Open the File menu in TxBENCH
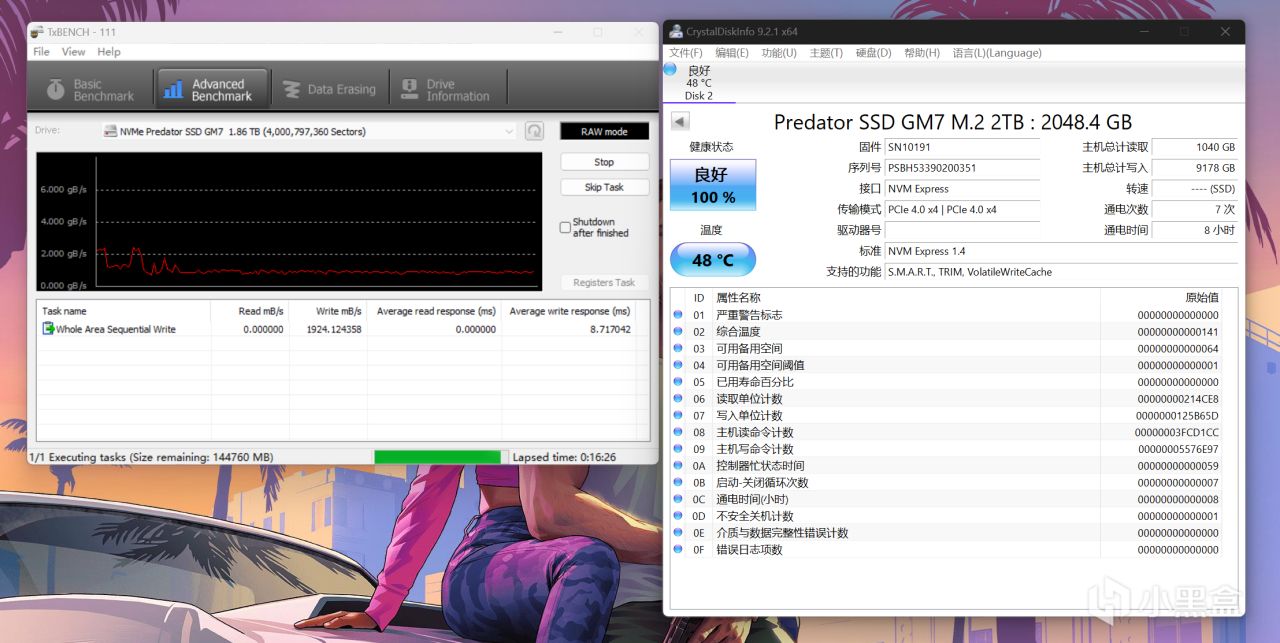This screenshot has height=643, width=1280. pyautogui.click(x=41, y=52)
